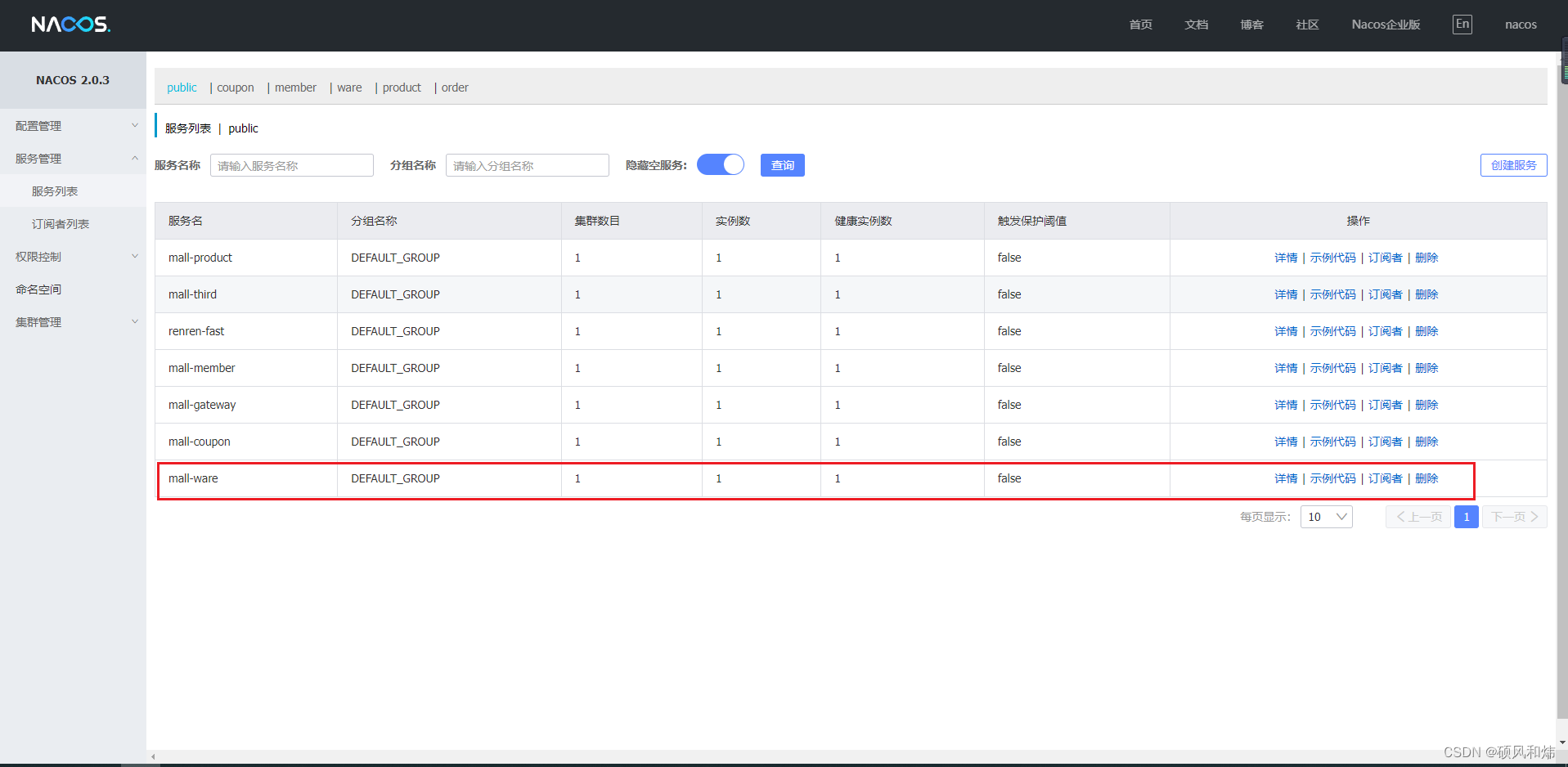
Task: Select the mall-gateway service name cell
Action: tap(246, 405)
